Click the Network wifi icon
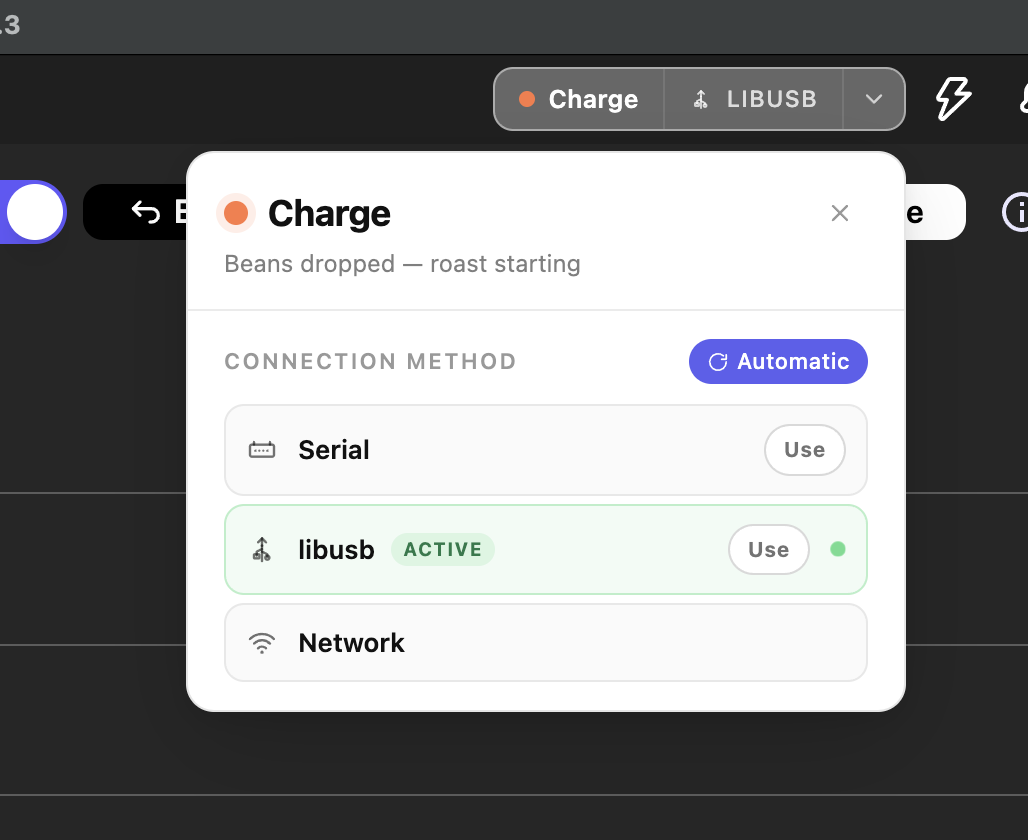 pos(262,643)
